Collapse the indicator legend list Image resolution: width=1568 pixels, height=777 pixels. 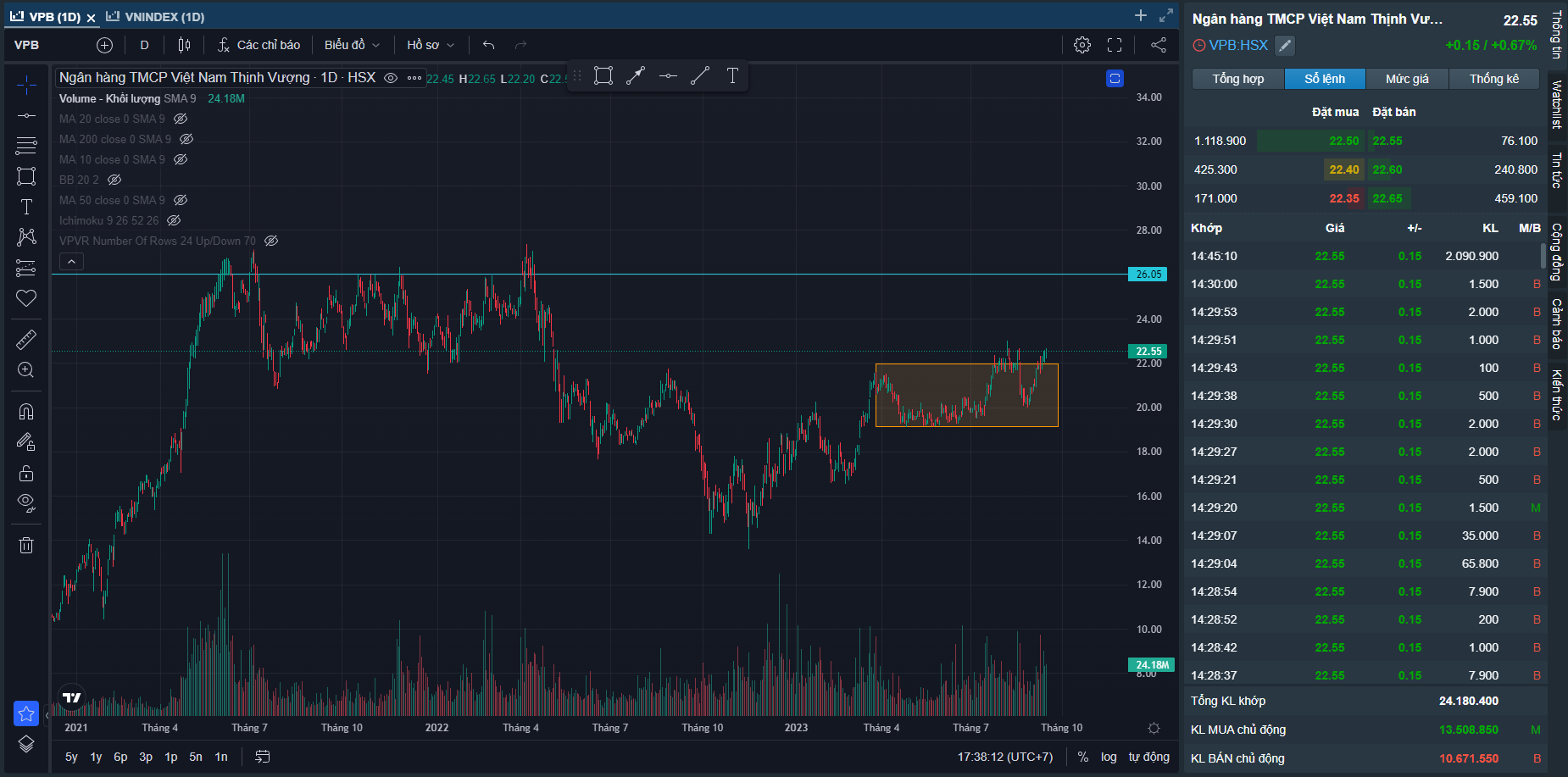[71, 262]
